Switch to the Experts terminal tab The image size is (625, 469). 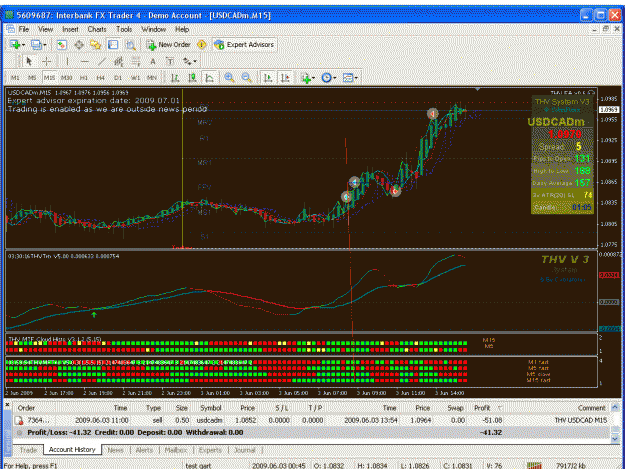point(210,450)
